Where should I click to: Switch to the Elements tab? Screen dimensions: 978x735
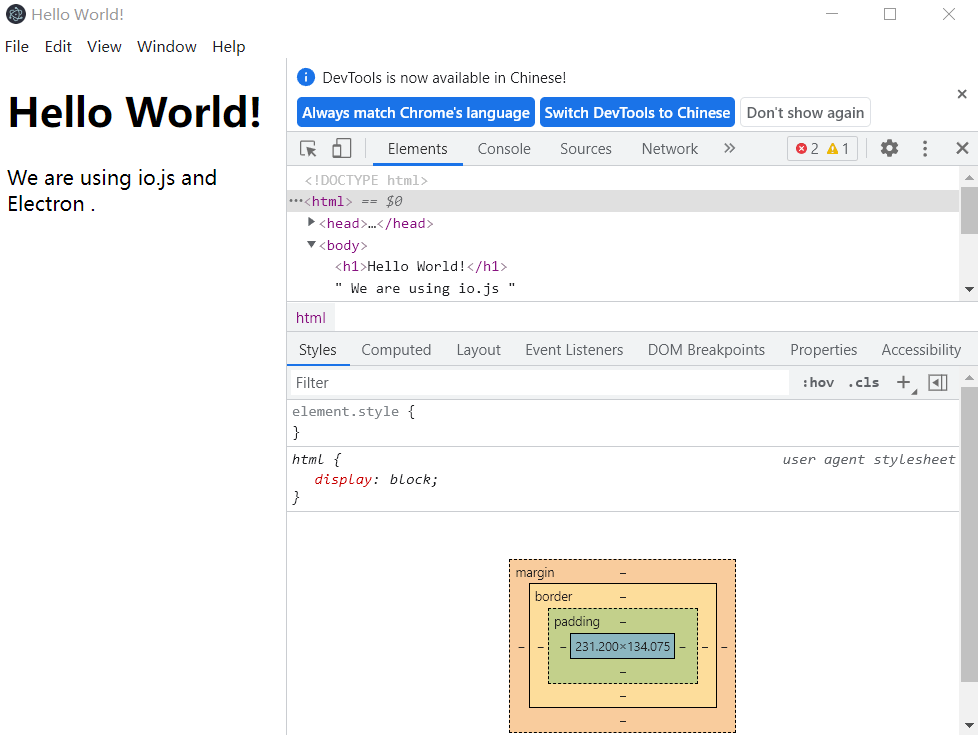(x=417, y=148)
